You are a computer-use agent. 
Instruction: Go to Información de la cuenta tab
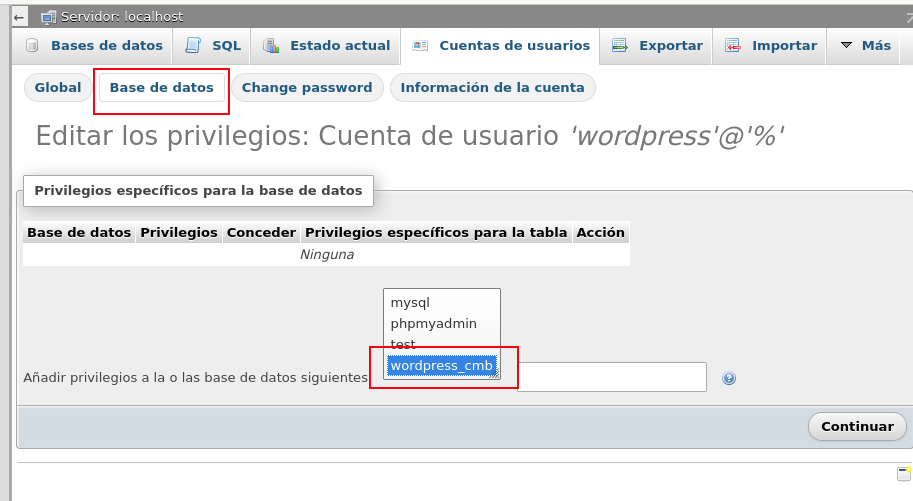(492, 88)
